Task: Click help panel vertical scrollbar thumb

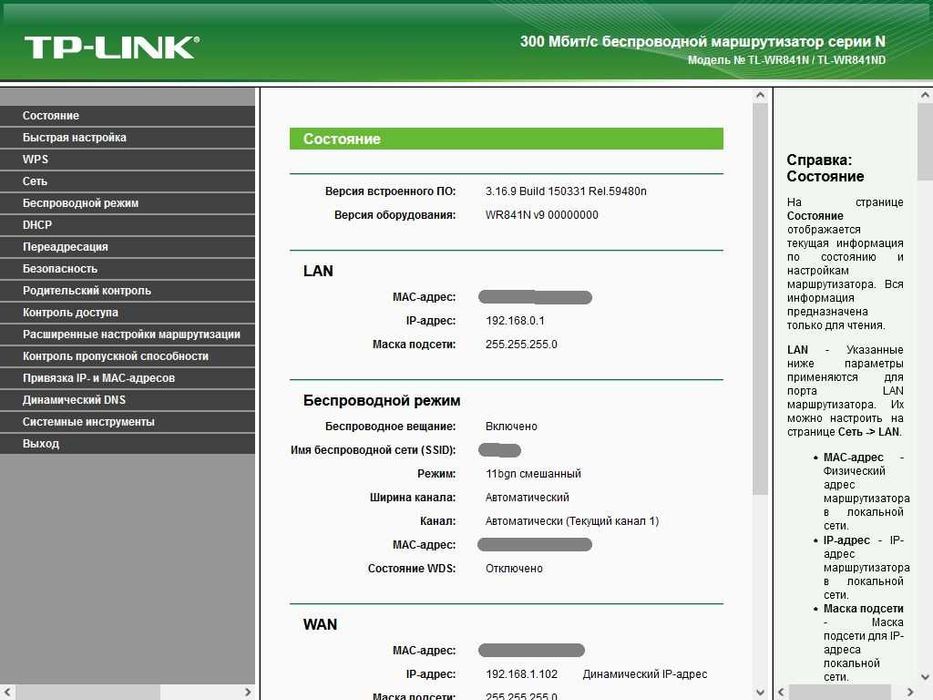Action: tap(925, 142)
